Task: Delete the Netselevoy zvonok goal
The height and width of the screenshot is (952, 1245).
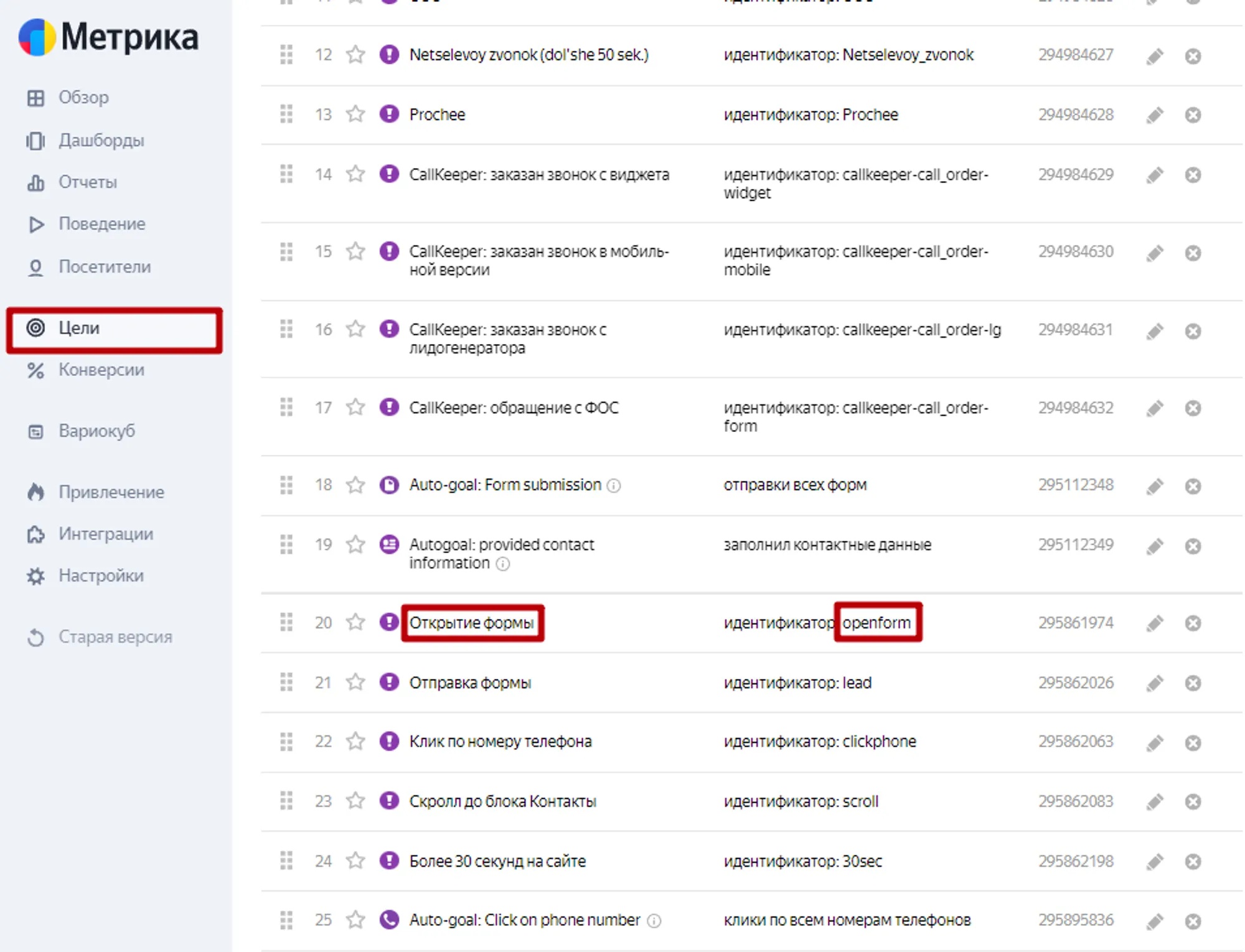Action: tap(1193, 56)
